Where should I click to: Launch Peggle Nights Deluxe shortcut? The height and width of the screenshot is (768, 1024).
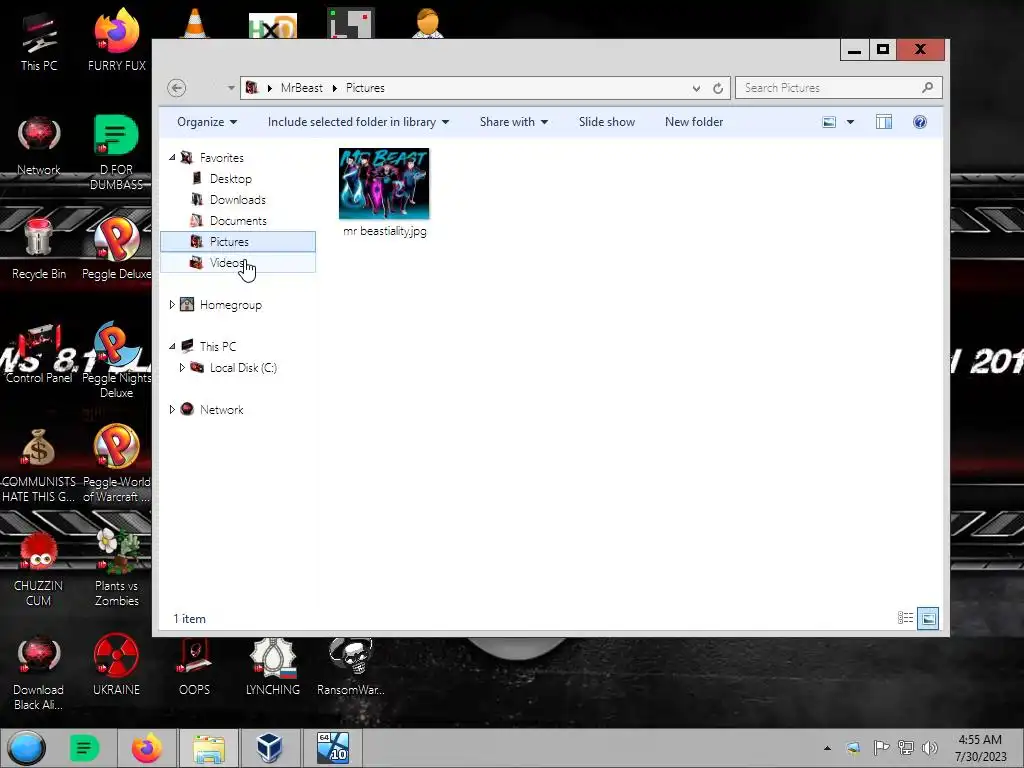point(116,360)
